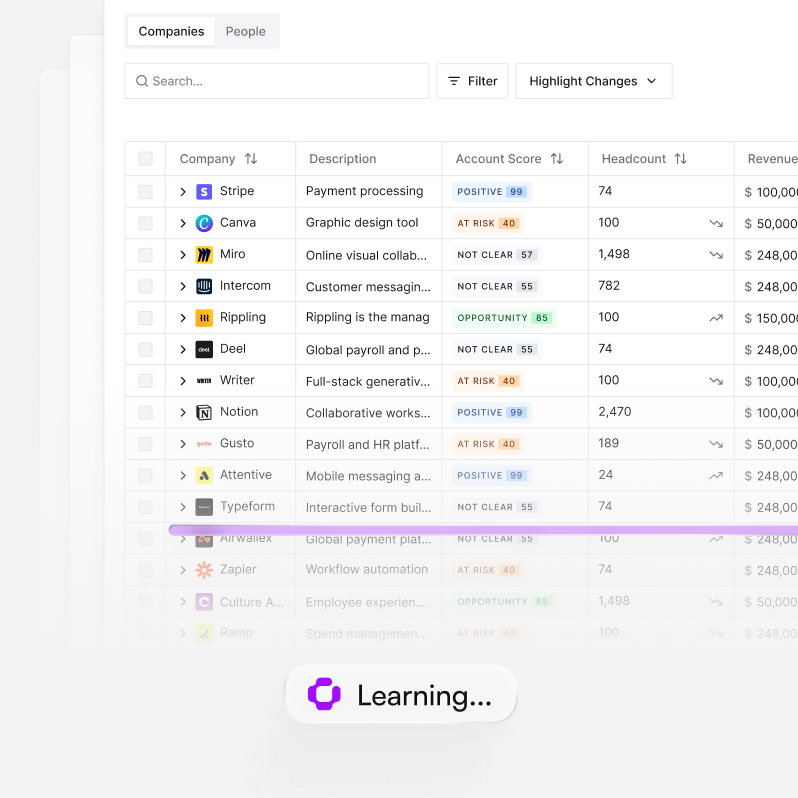This screenshot has height=798, width=798.
Task: Click the "Payment processing" description cell
Action: point(364,191)
